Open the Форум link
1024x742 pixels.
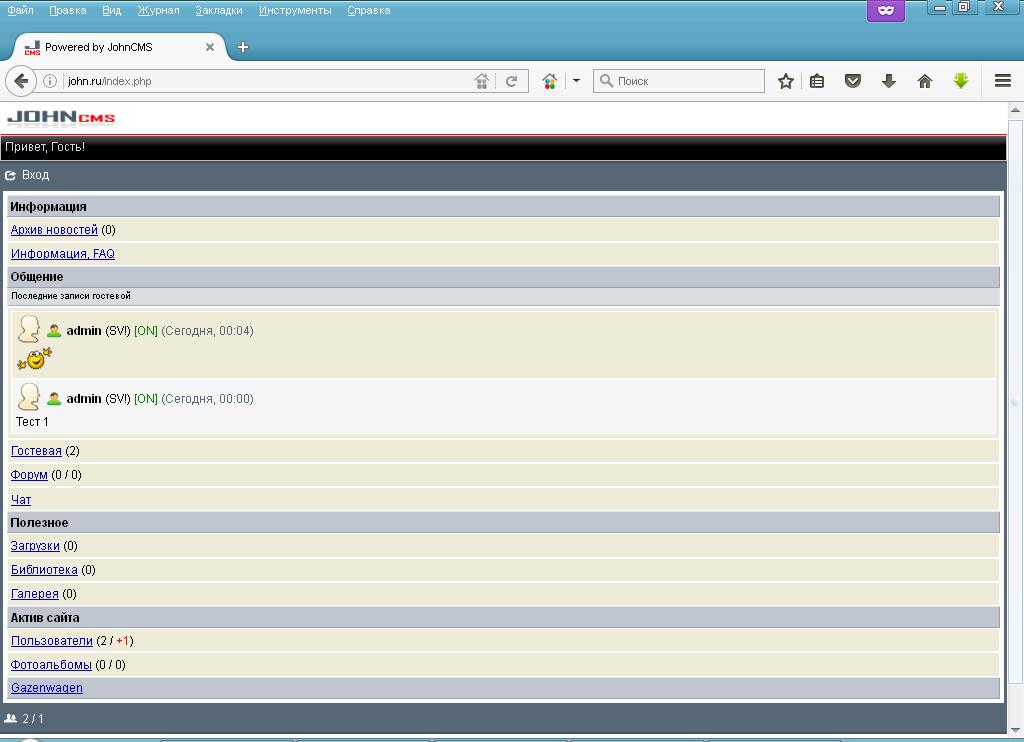pyautogui.click(x=29, y=475)
